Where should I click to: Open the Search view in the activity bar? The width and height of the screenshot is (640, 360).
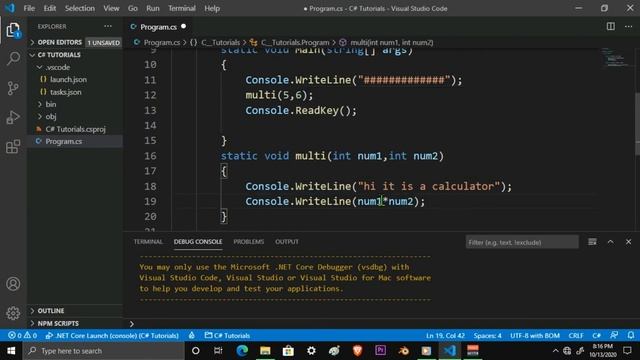13,59
